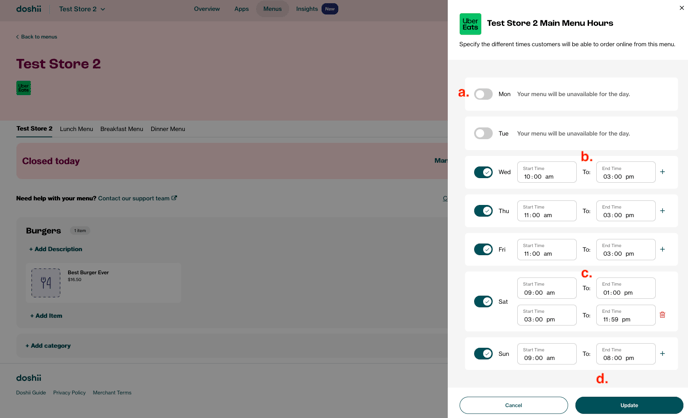The width and height of the screenshot is (688, 418).
Task: Edit Saturday first start time 09:00 am
Action: click(547, 288)
